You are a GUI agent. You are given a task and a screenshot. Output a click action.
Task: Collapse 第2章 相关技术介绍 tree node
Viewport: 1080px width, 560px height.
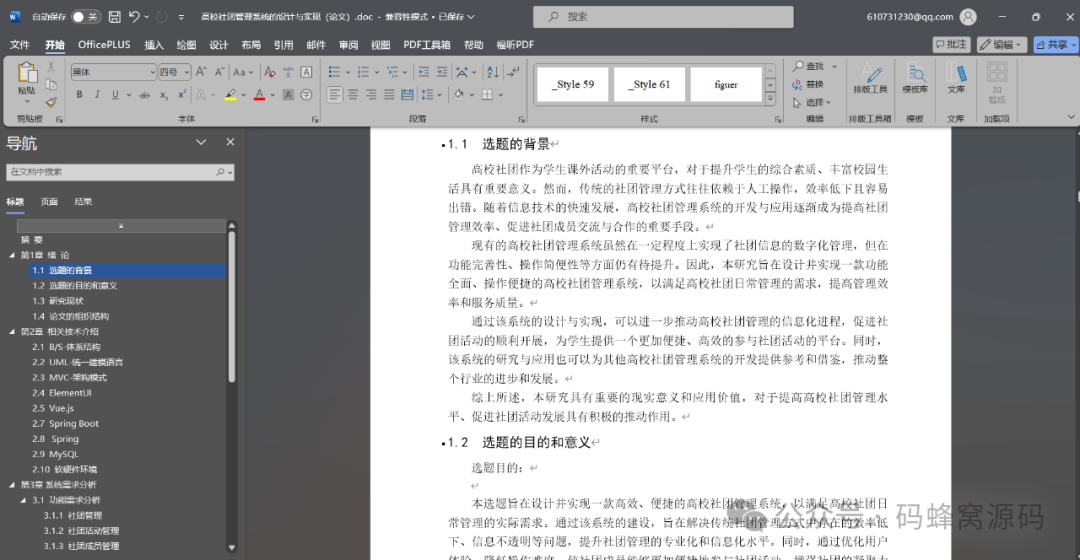(x=12, y=331)
